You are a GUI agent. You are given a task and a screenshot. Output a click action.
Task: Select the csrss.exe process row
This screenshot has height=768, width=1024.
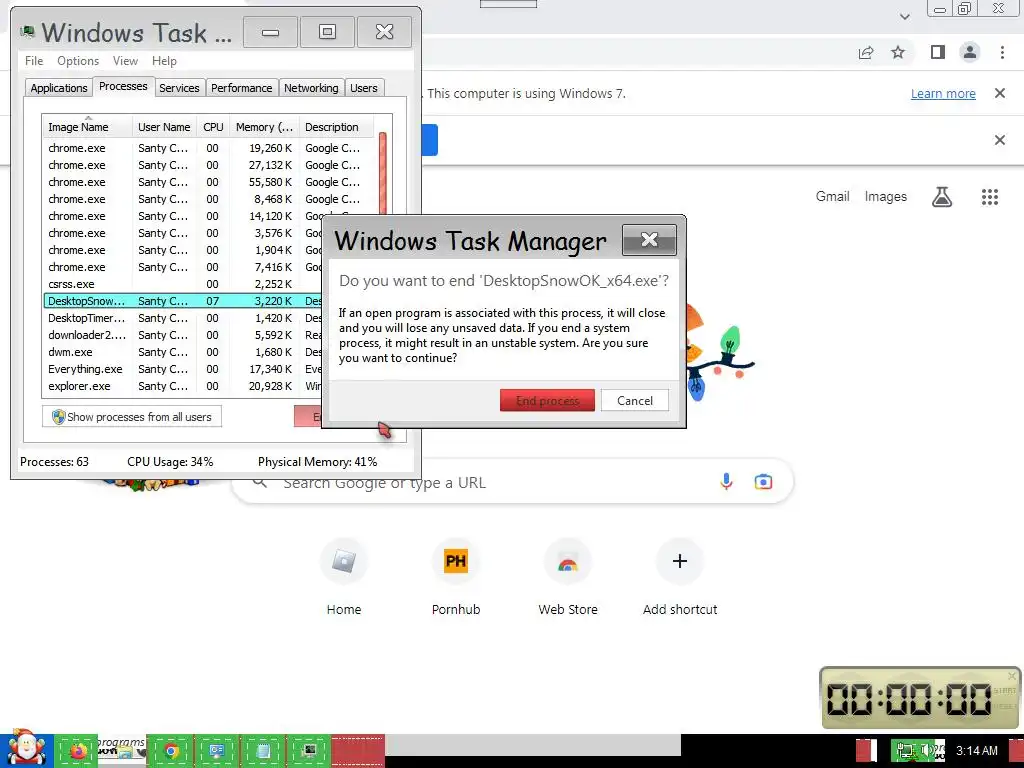click(x=182, y=284)
